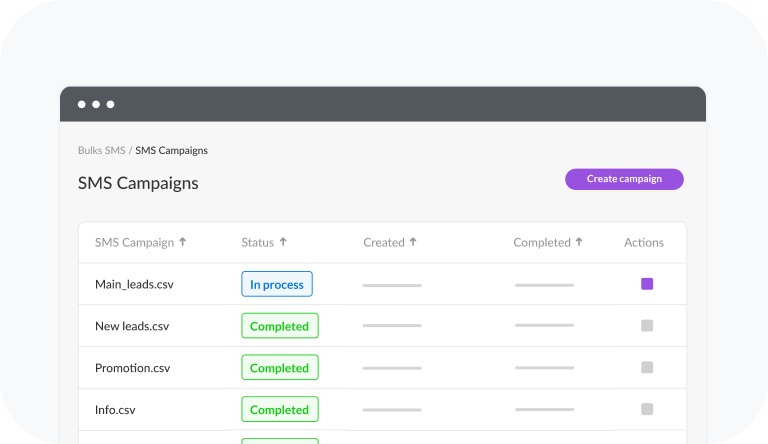
Task: Click the gray action icon for Info.csv
Action: tap(647, 409)
